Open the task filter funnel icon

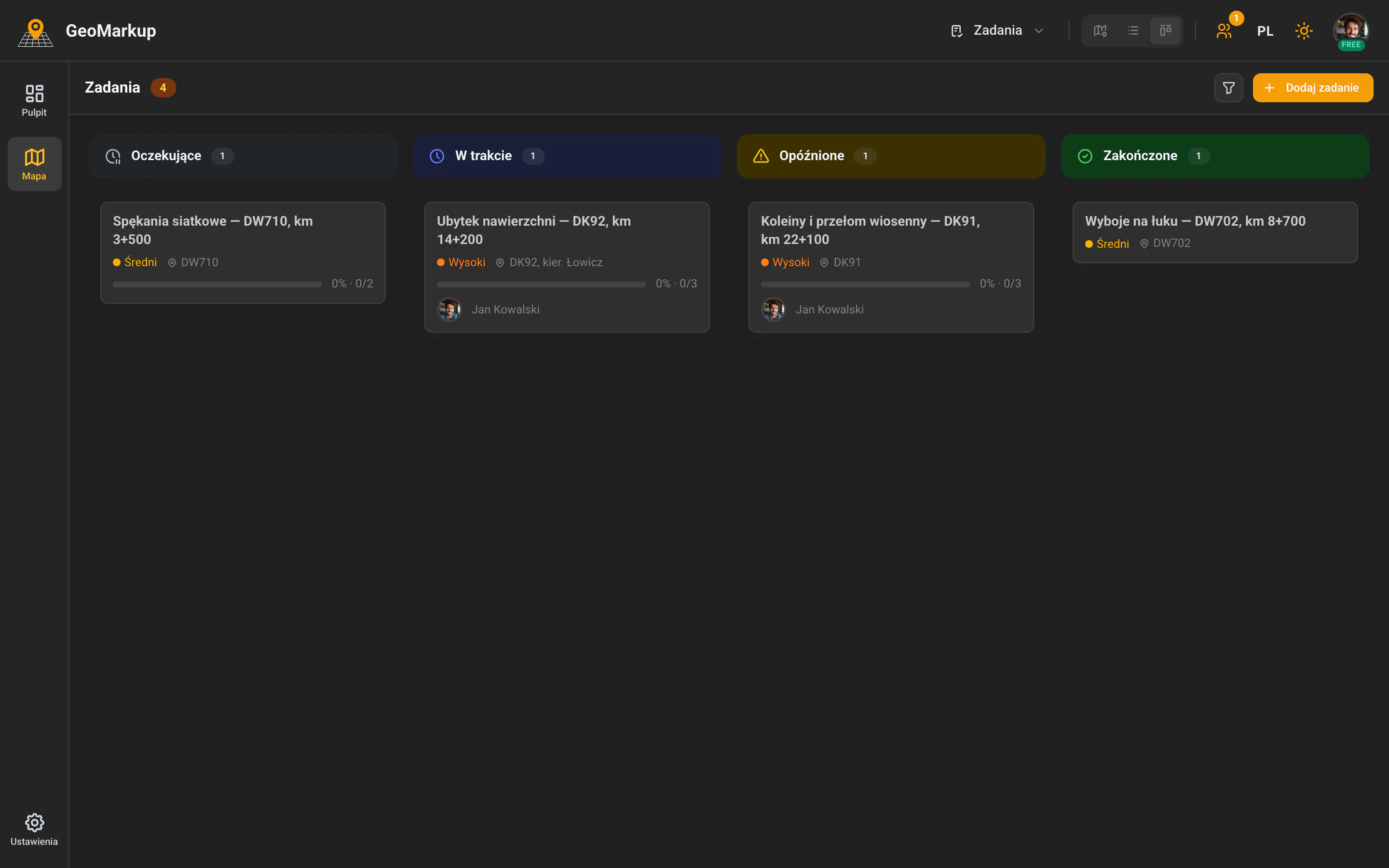click(x=1228, y=88)
